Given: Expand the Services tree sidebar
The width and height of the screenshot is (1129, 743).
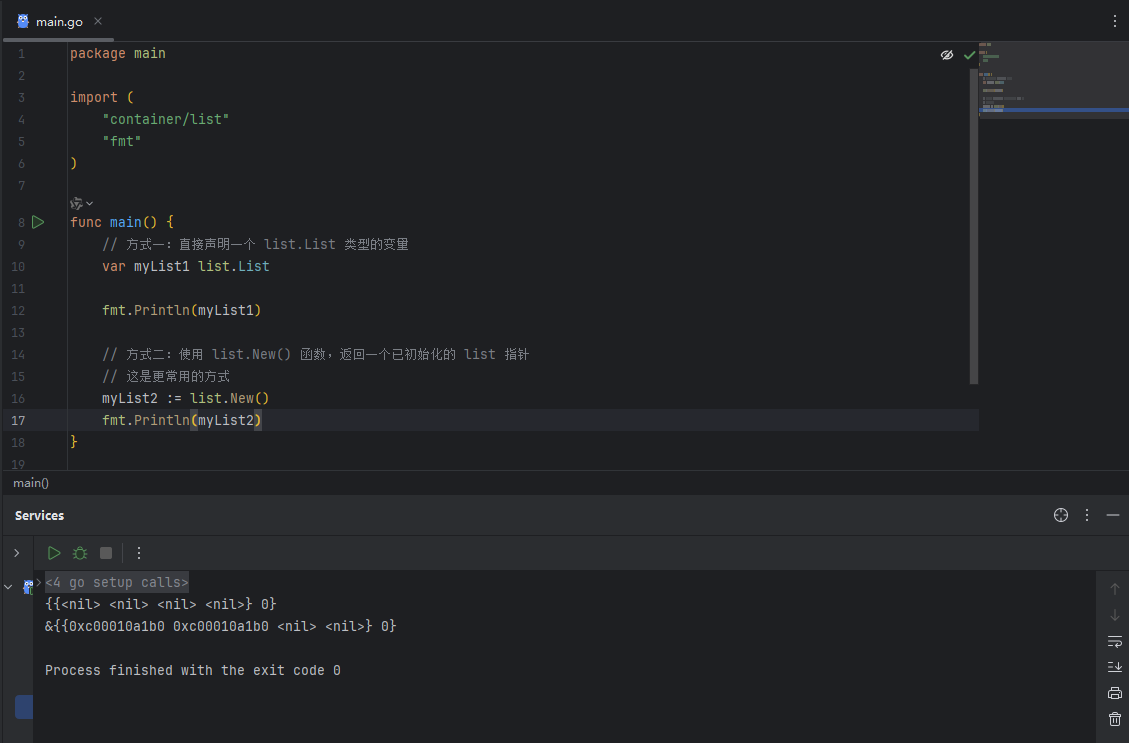Looking at the screenshot, I should coord(17,553).
